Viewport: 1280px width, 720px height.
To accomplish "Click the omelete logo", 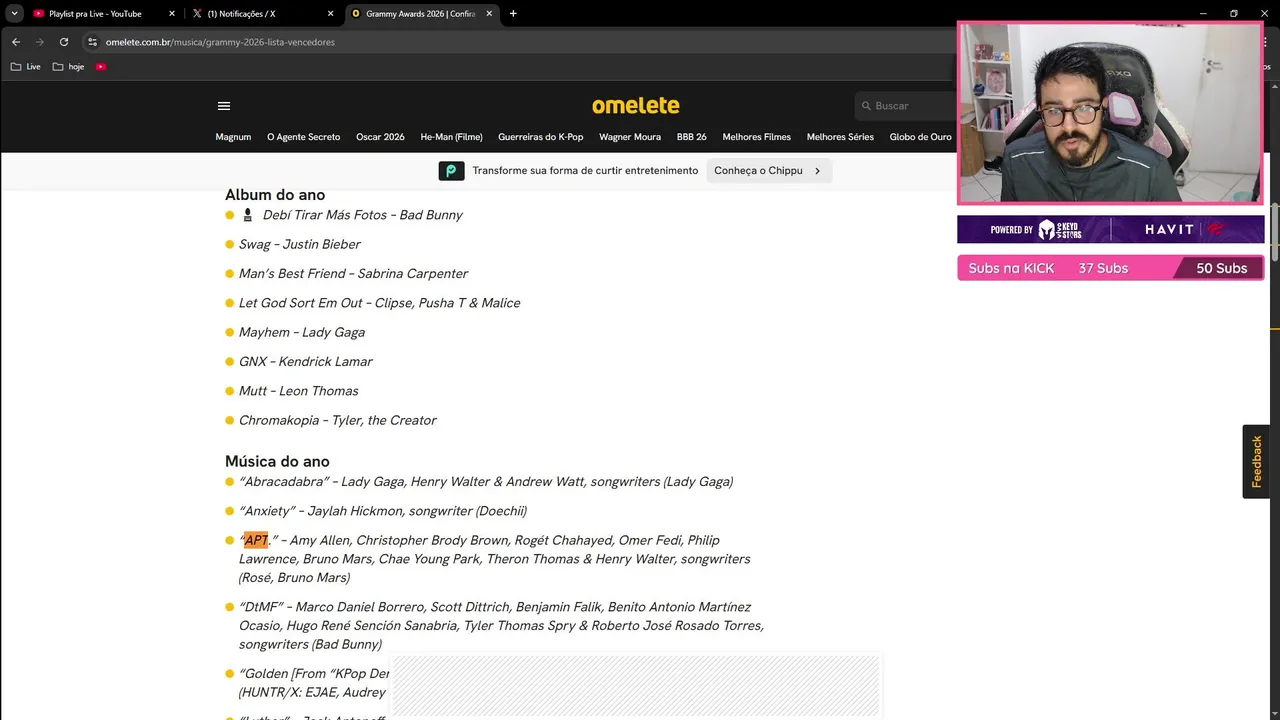I will (x=636, y=106).
